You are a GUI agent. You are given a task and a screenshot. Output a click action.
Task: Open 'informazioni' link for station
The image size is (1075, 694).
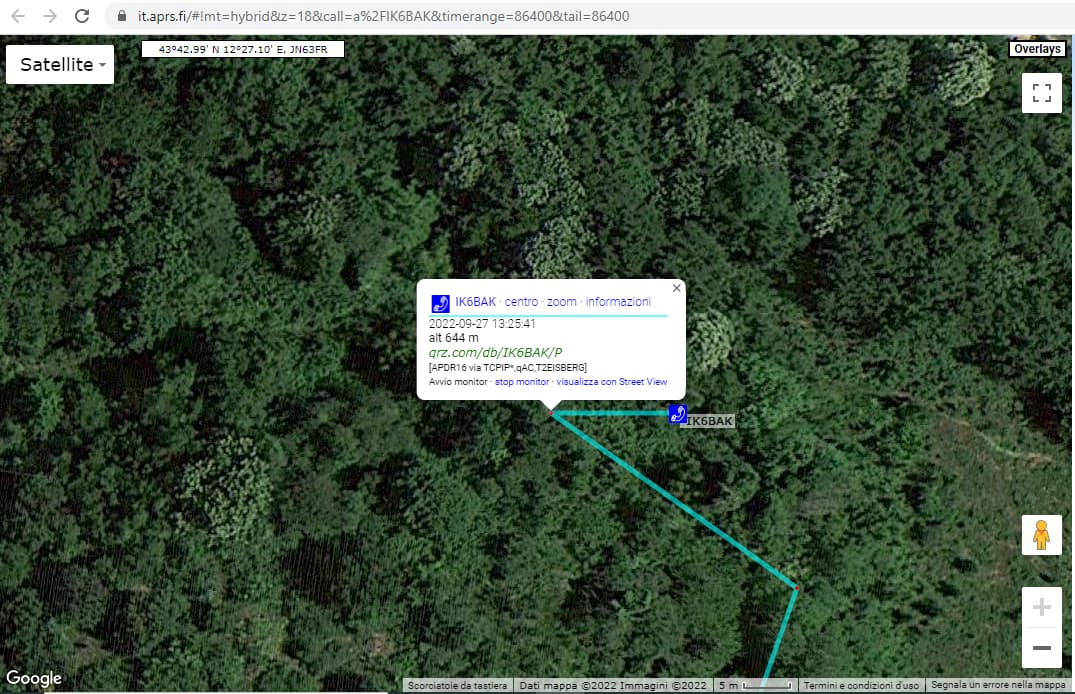[x=618, y=302]
